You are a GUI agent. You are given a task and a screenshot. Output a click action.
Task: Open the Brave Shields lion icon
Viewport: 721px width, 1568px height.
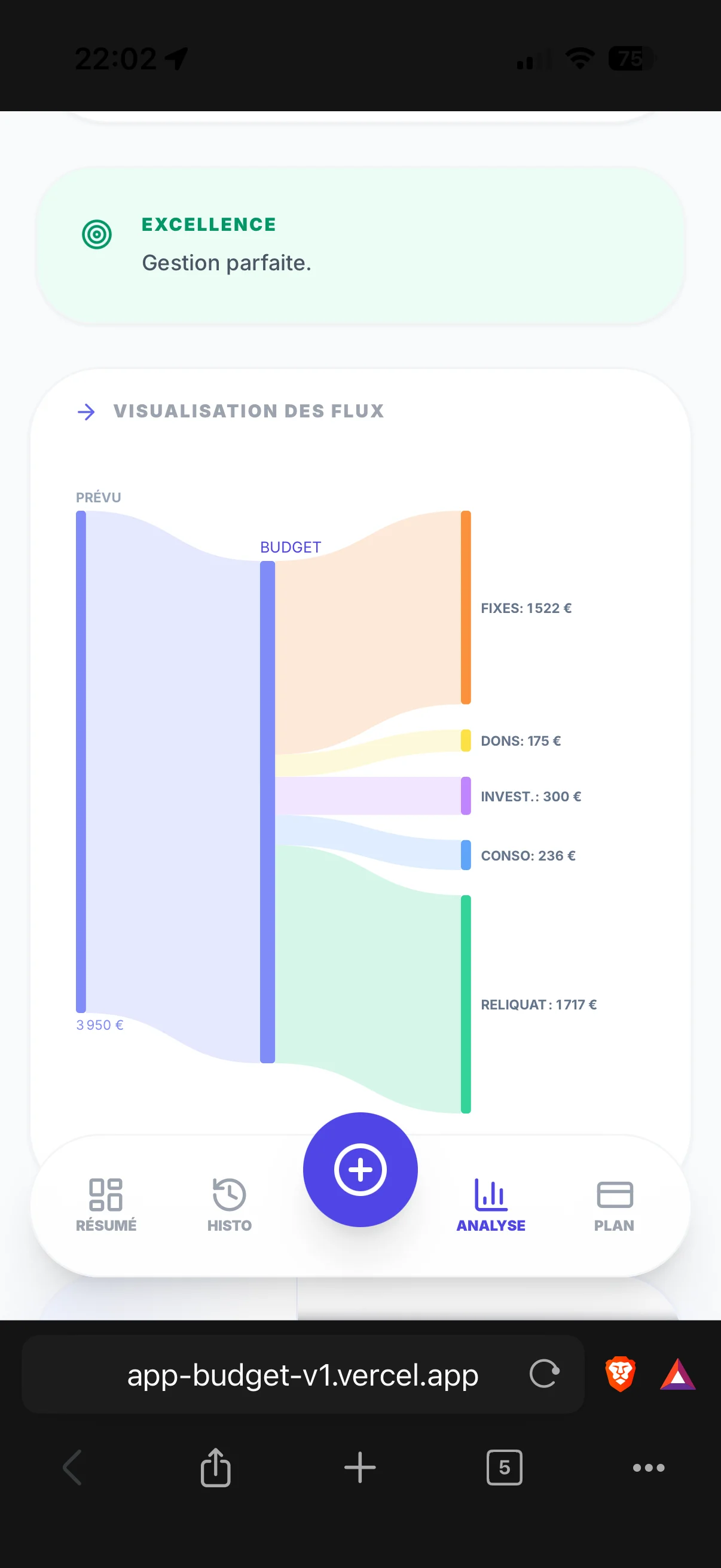[x=620, y=1374]
